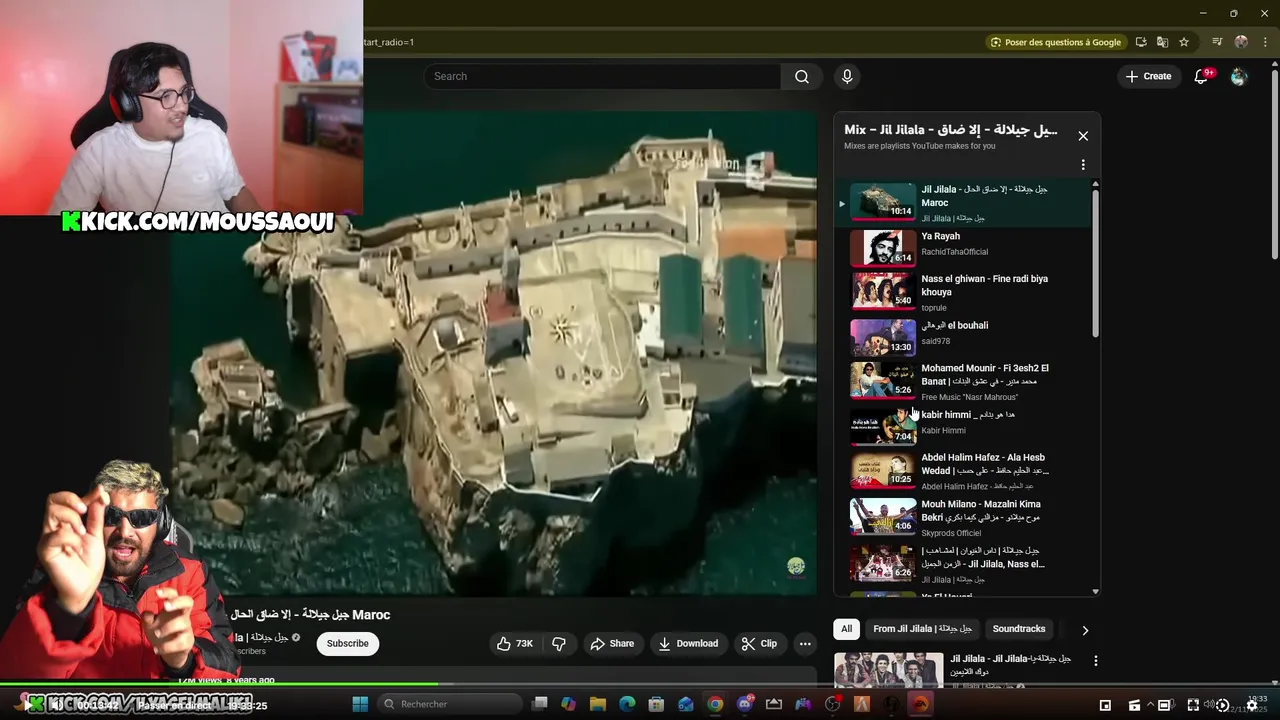The image size is (1280, 720).
Task: Subscribe to the Jil Jilala channel
Action: click(x=348, y=644)
